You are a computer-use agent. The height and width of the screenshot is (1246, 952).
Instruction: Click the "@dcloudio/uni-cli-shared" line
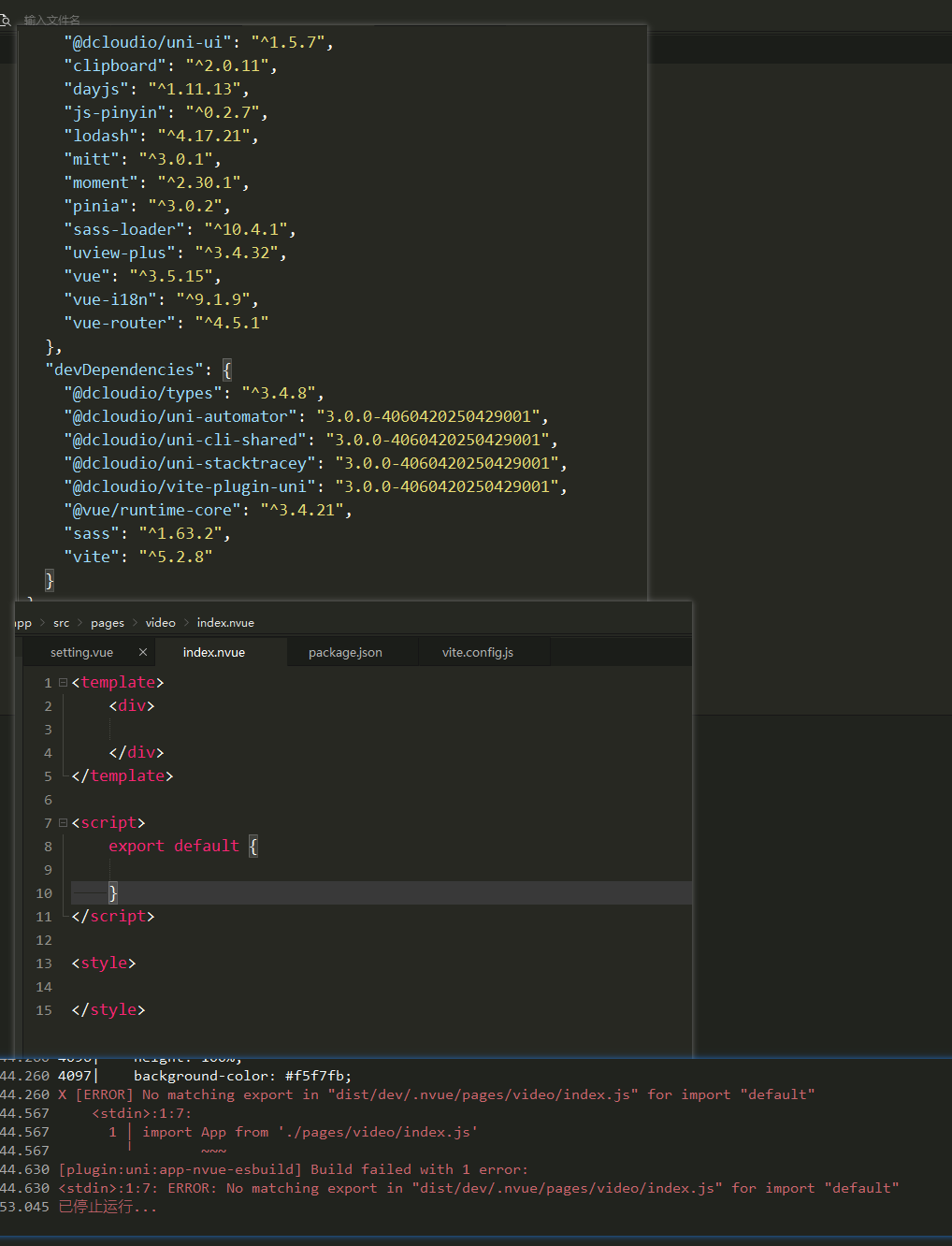[x=310, y=440]
